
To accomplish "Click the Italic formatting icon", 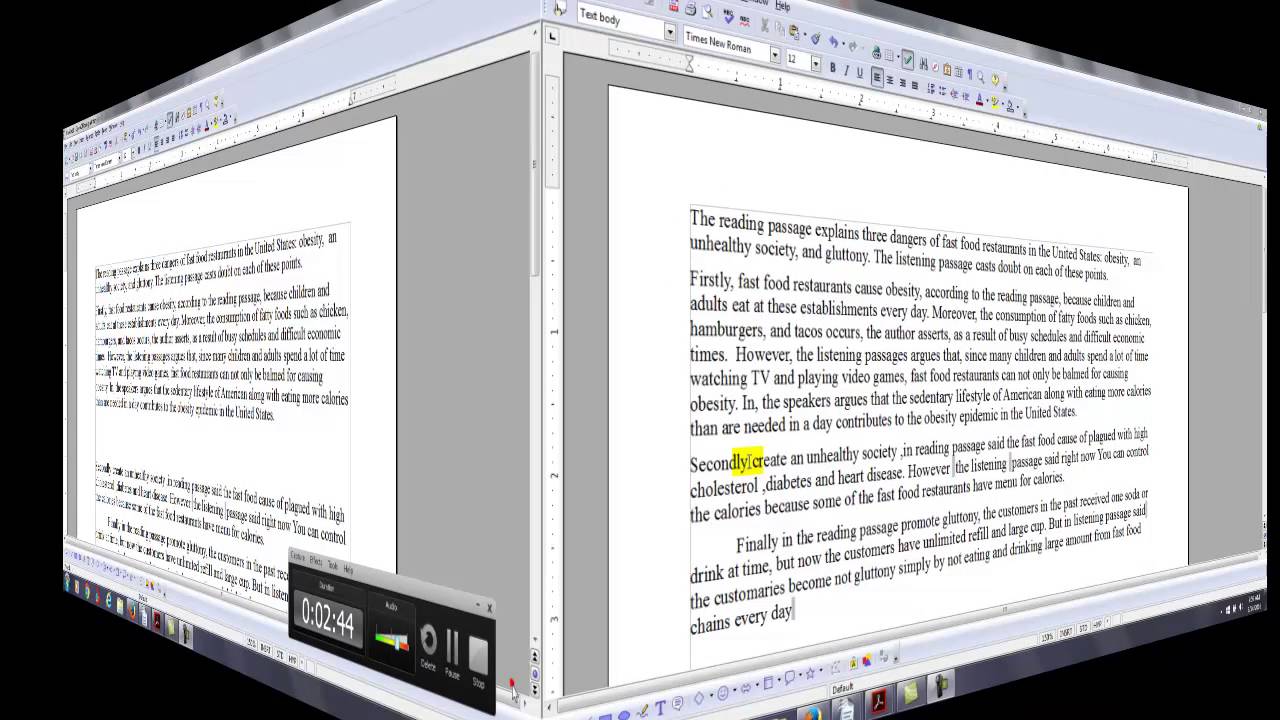I will [846, 70].
